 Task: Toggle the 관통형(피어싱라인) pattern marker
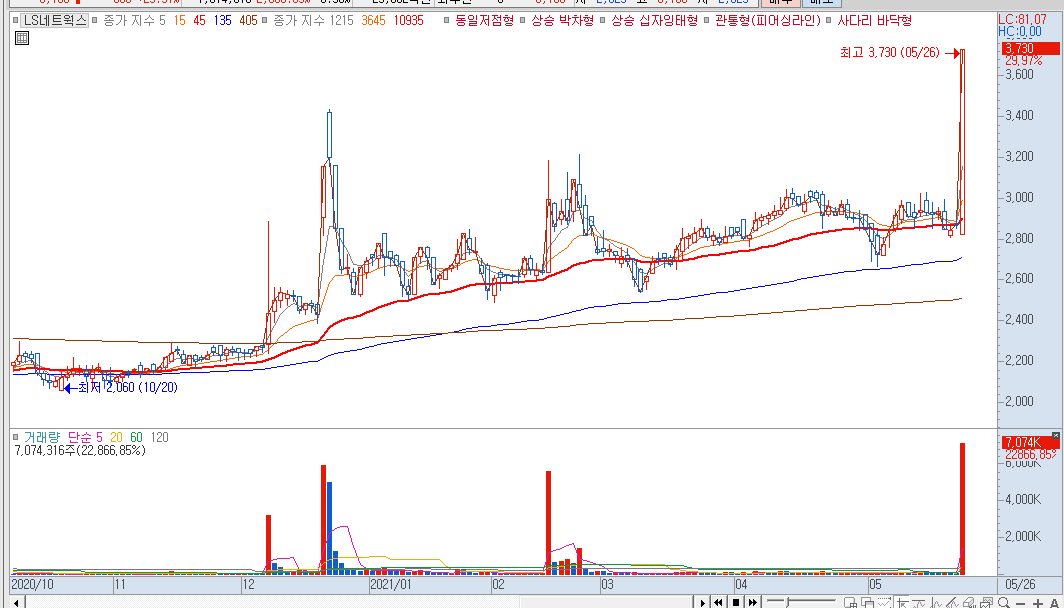coord(706,20)
